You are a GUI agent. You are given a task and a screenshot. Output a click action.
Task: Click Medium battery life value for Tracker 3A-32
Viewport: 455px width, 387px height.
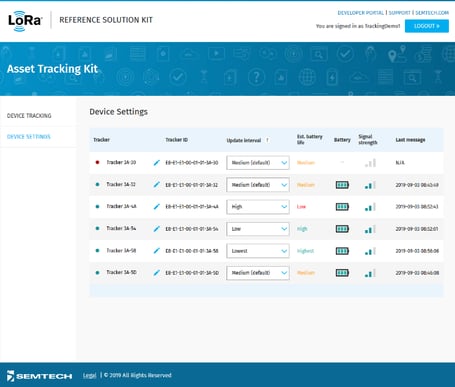click(306, 185)
